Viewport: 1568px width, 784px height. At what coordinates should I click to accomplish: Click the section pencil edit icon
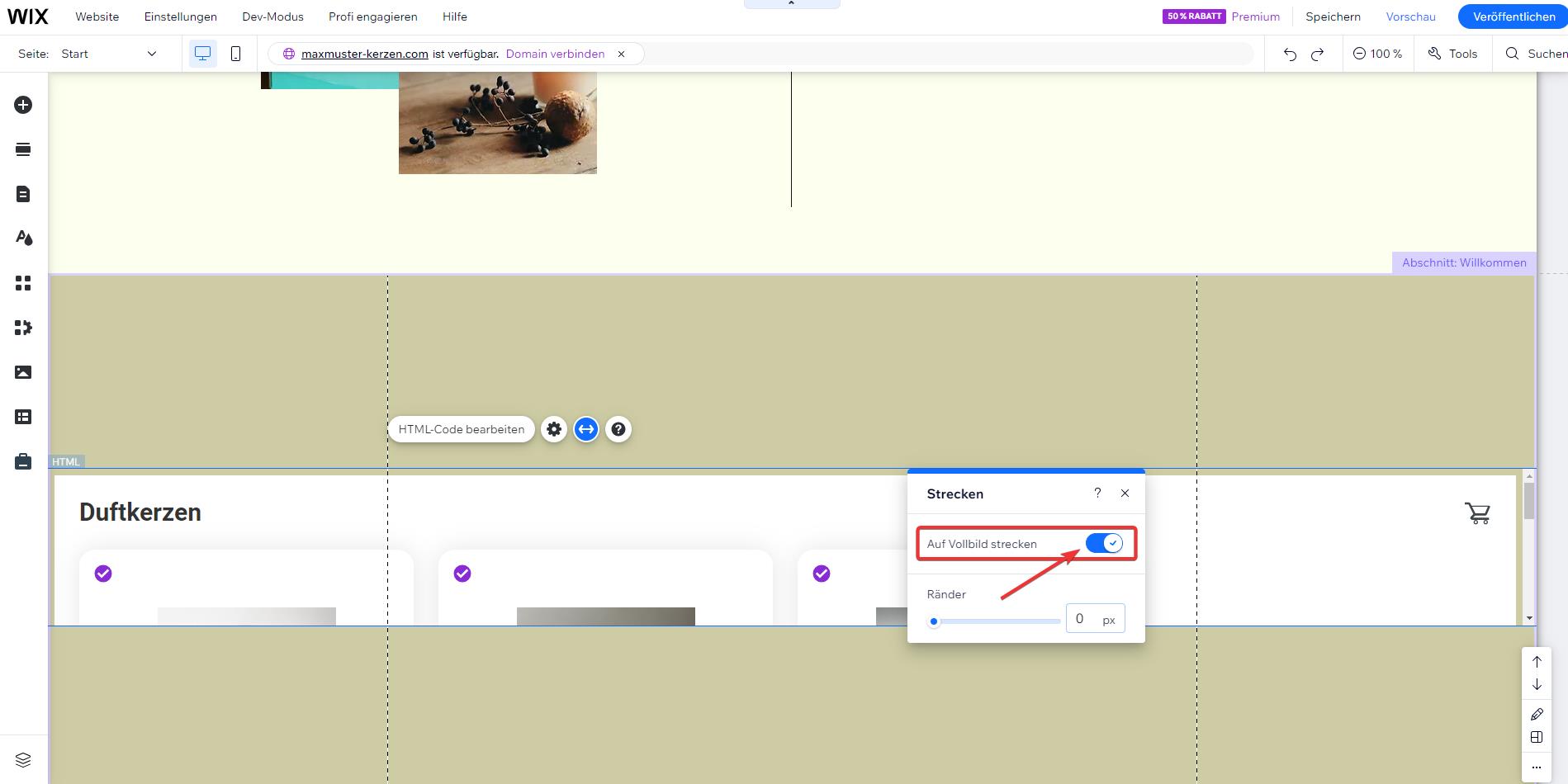pos(1537,714)
